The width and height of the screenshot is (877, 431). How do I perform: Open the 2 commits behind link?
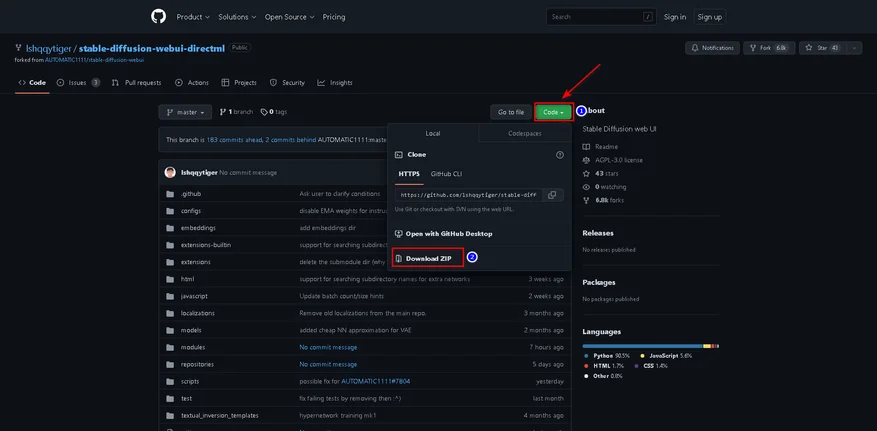coord(291,140)
